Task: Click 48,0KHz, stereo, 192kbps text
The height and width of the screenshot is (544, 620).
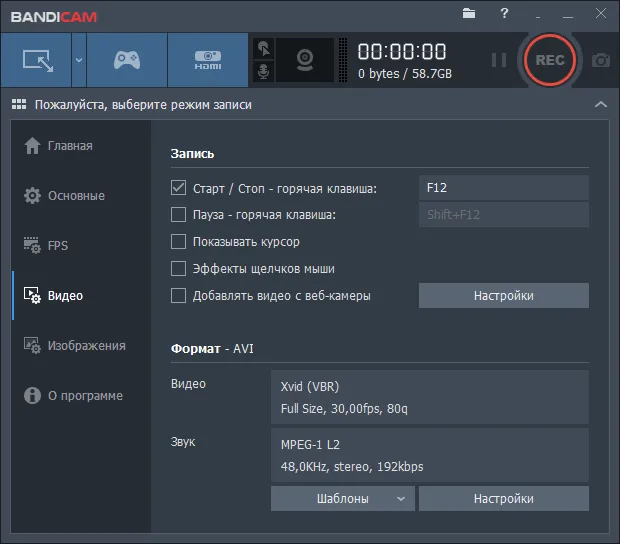Action: [352, 467]
